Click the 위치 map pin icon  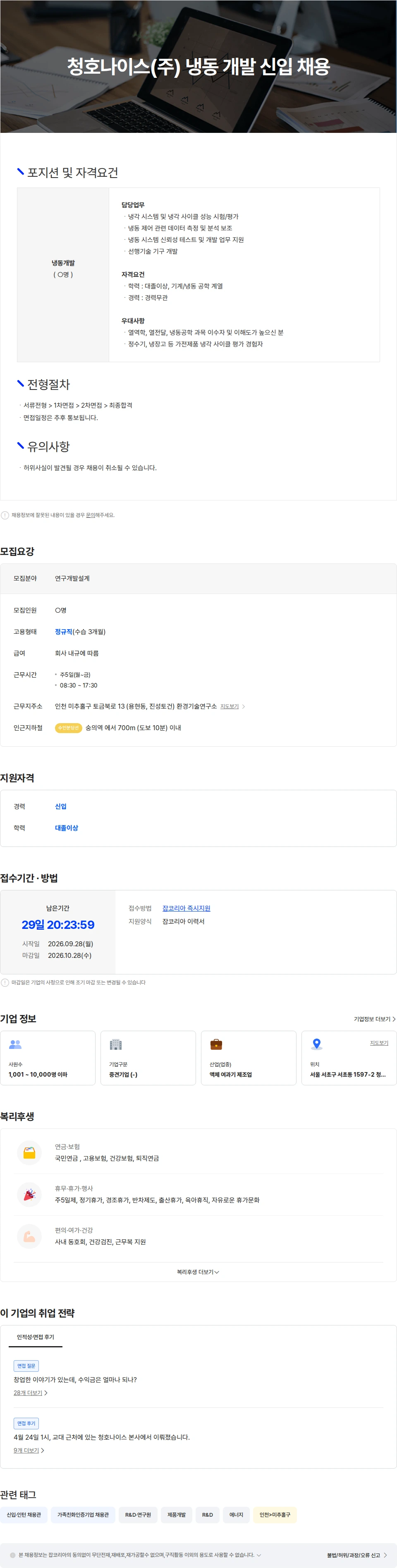[x=316, y=1044]
